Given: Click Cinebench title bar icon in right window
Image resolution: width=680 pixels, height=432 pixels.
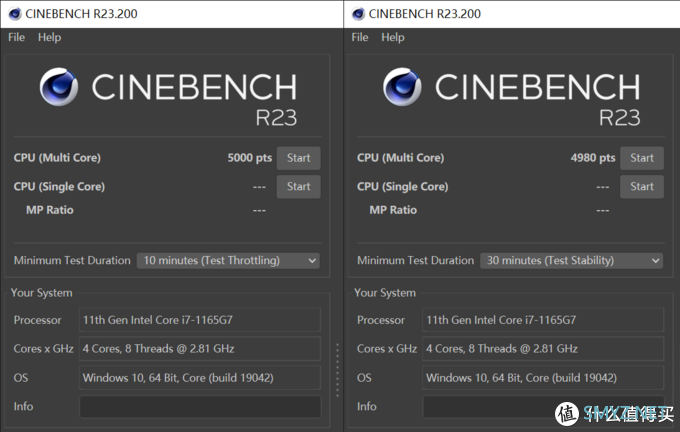Looking at the screenshot, I should click(x=358, y=14).
